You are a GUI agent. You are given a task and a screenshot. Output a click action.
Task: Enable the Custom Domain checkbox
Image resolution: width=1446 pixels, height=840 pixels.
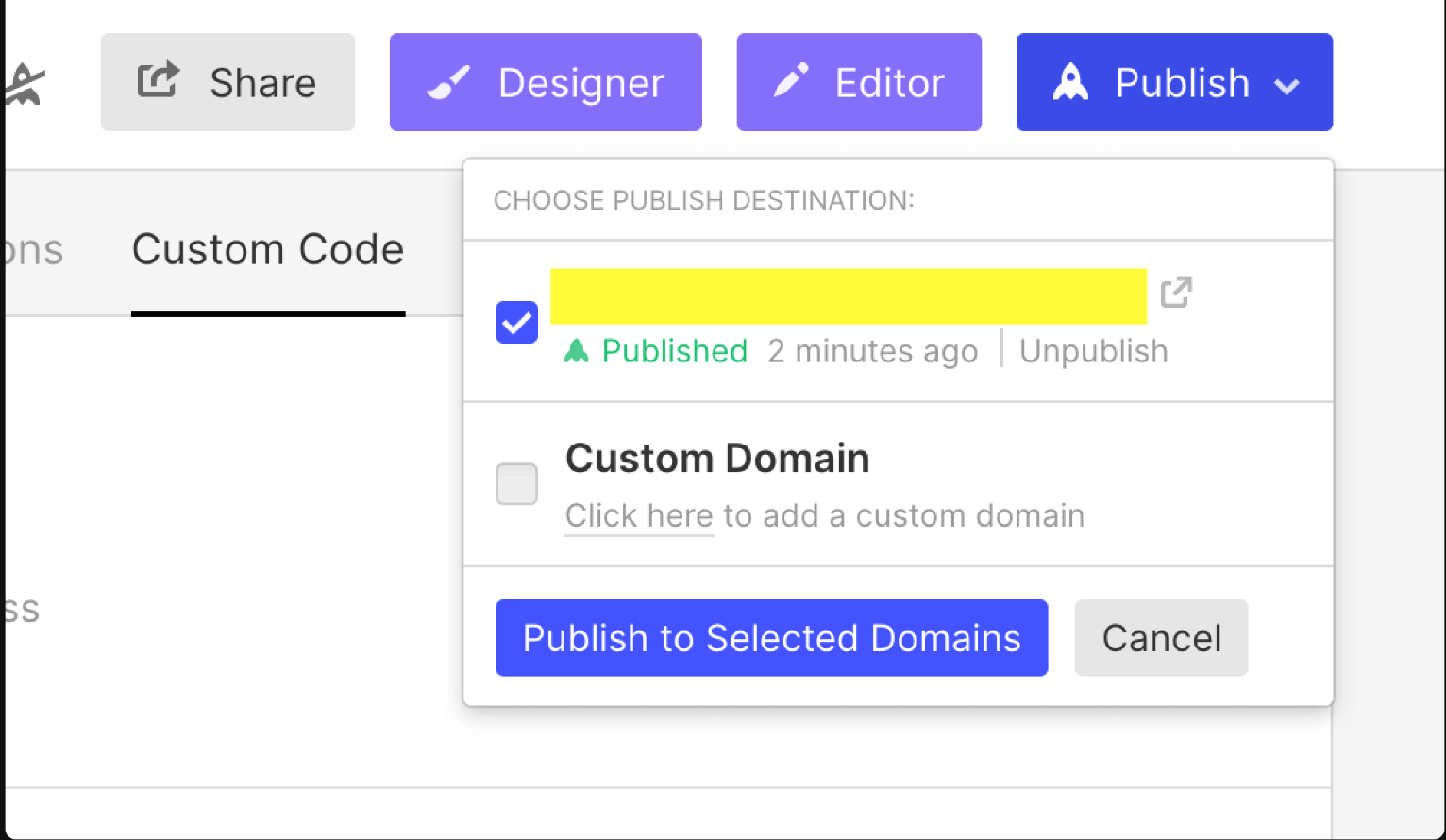point(516,484)
